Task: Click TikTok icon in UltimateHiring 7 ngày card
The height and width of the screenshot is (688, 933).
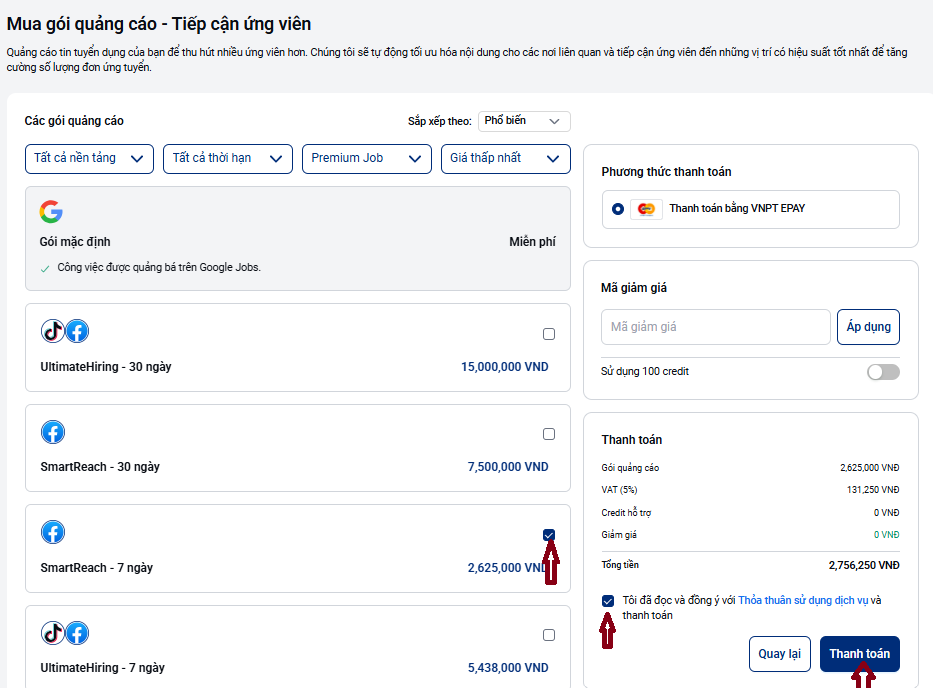Action: pos(52,633)
